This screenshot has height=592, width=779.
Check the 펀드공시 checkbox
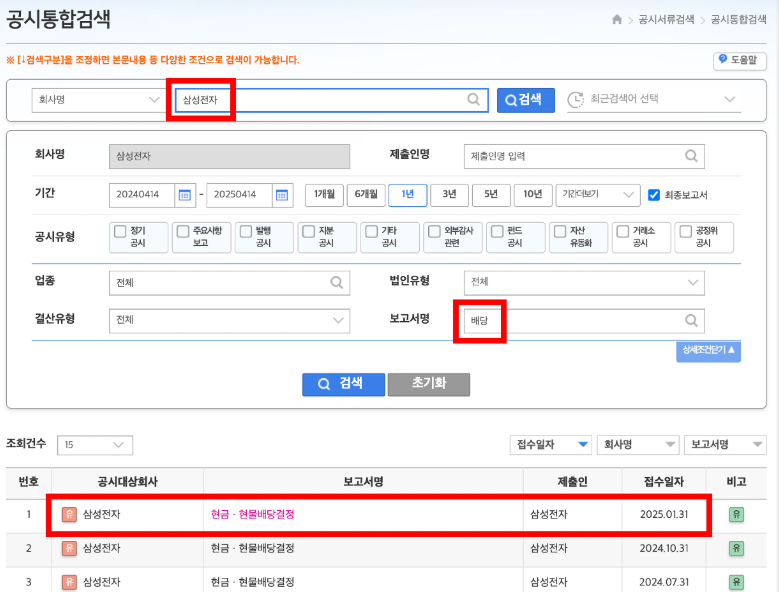point(497,231)
